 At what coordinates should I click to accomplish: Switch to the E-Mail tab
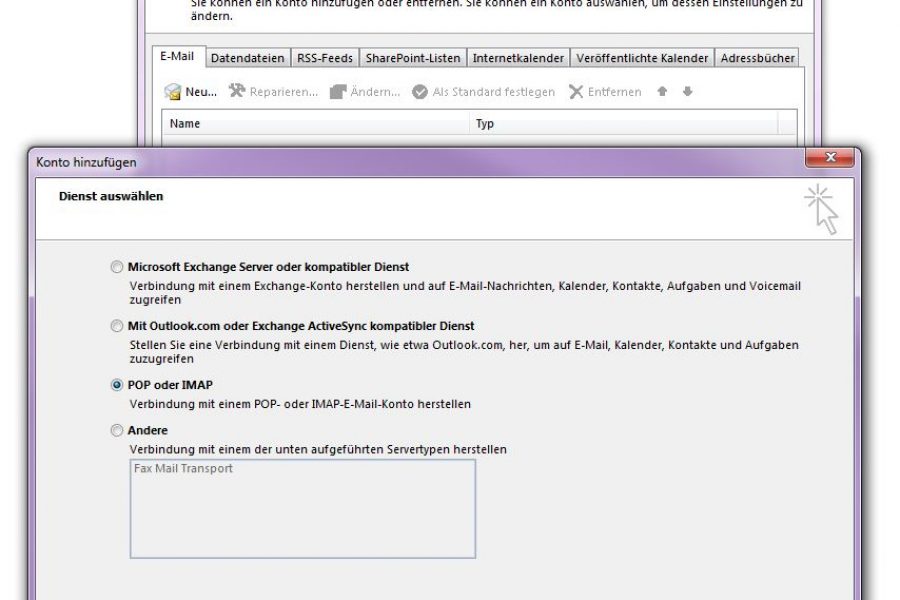coord(177,56)
